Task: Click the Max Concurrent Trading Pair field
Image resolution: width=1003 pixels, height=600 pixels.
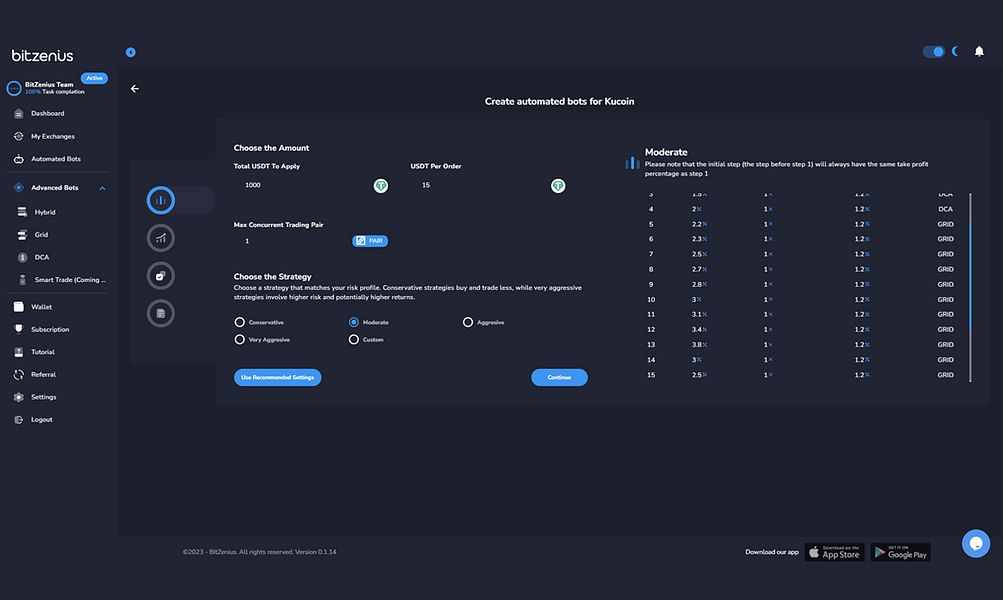Action: coord(292,241)
